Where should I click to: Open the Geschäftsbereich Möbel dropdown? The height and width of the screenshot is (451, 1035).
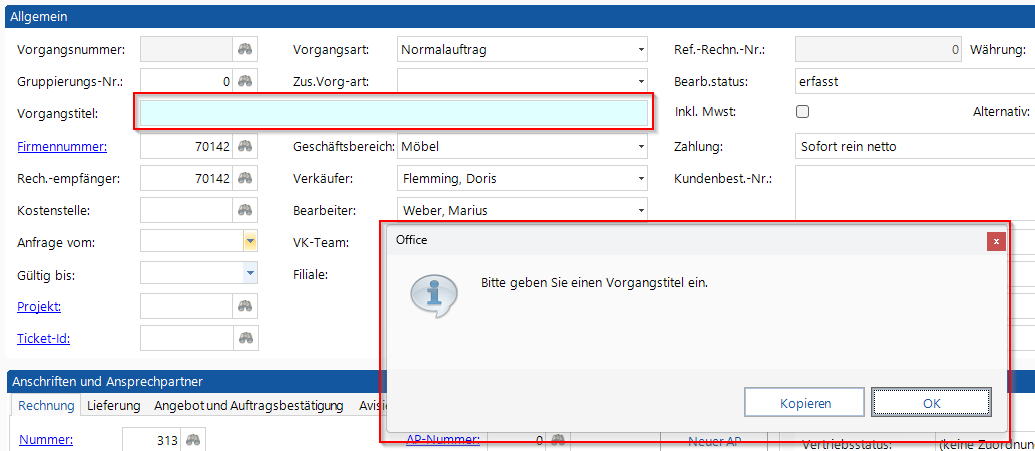coord(640,147)
